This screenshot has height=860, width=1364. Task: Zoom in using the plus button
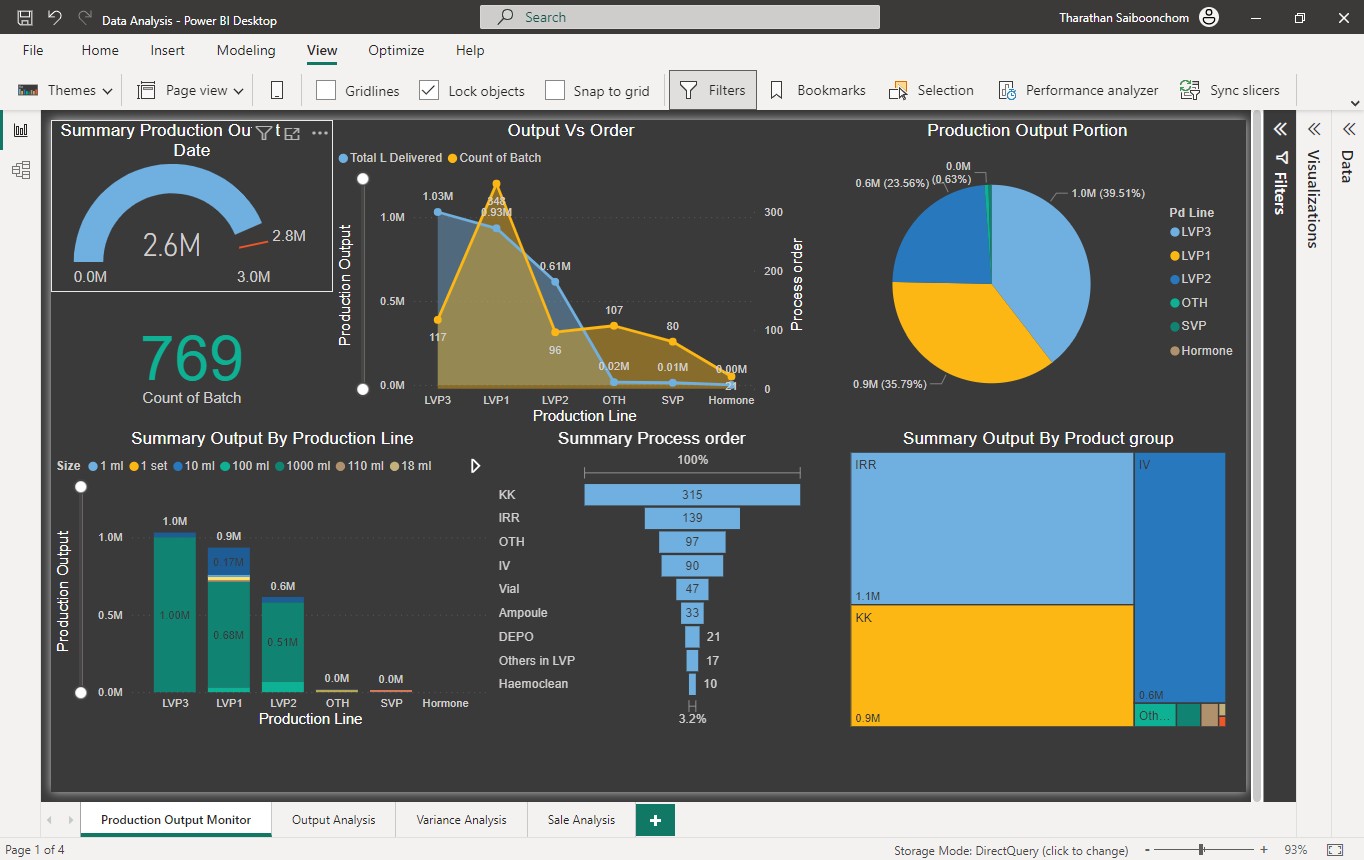[x=1264, y=850]
